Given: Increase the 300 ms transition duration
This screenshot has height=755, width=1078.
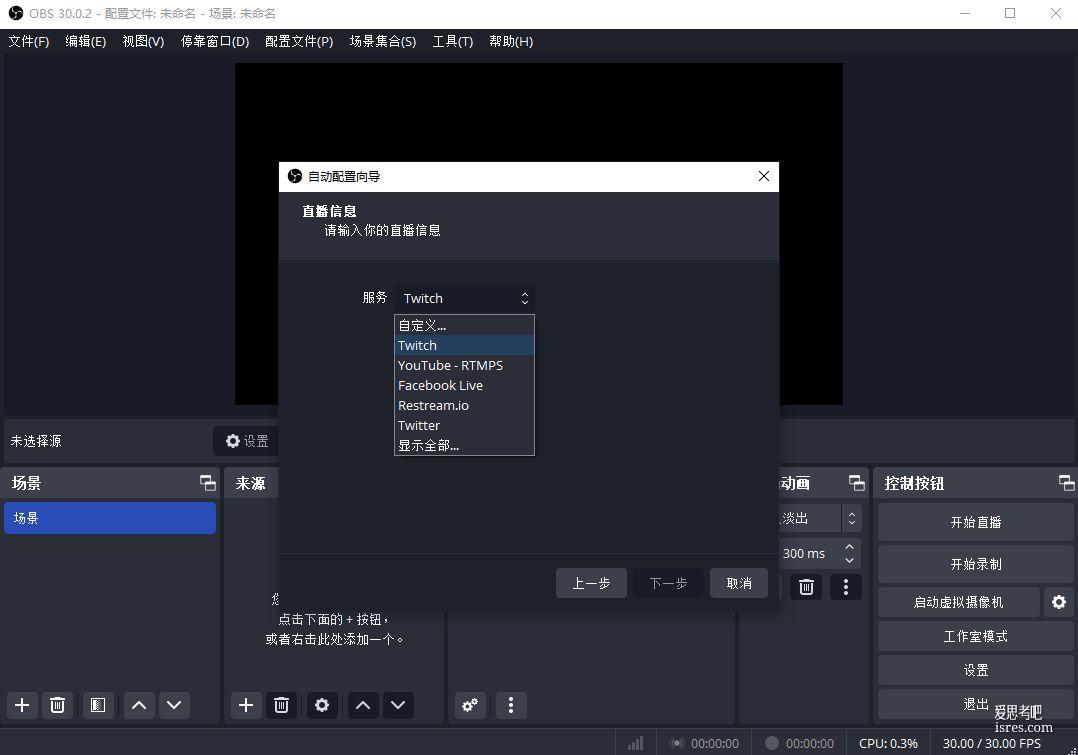Looking at the screenshot, I should tap(850, 547).
